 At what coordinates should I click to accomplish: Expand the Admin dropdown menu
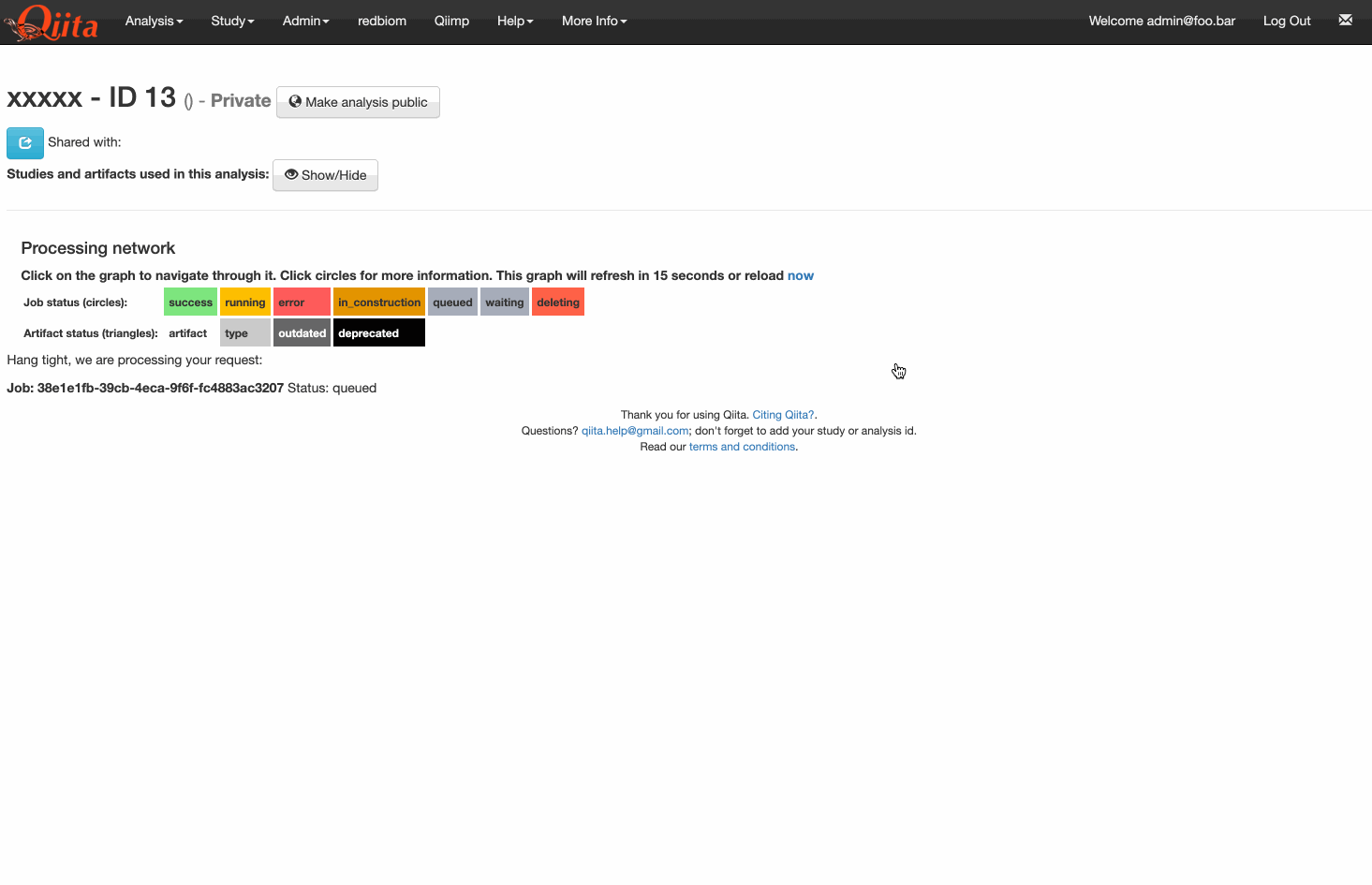tap(305, 21)
